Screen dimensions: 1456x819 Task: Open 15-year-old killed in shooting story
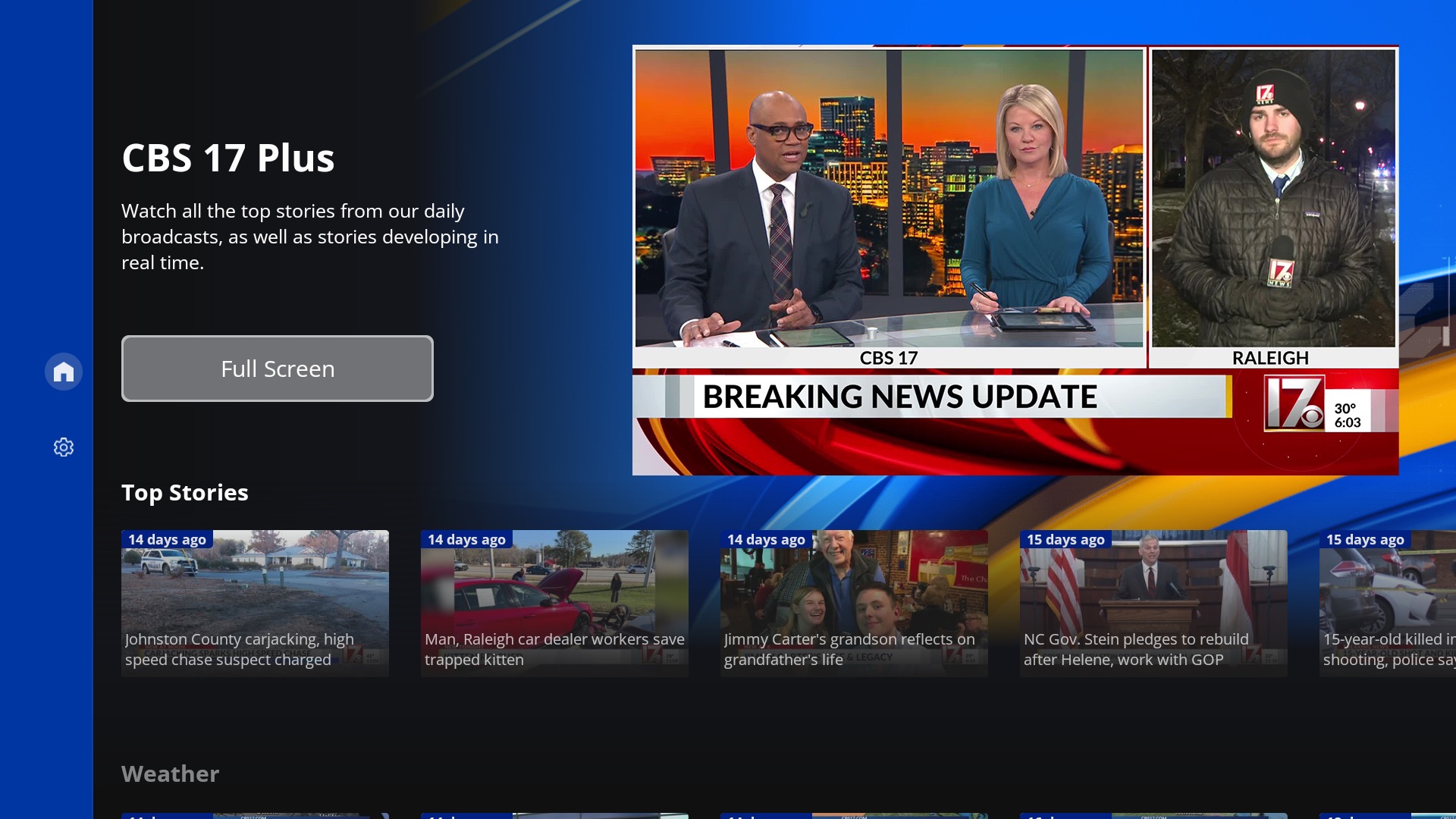[1388, 604]
